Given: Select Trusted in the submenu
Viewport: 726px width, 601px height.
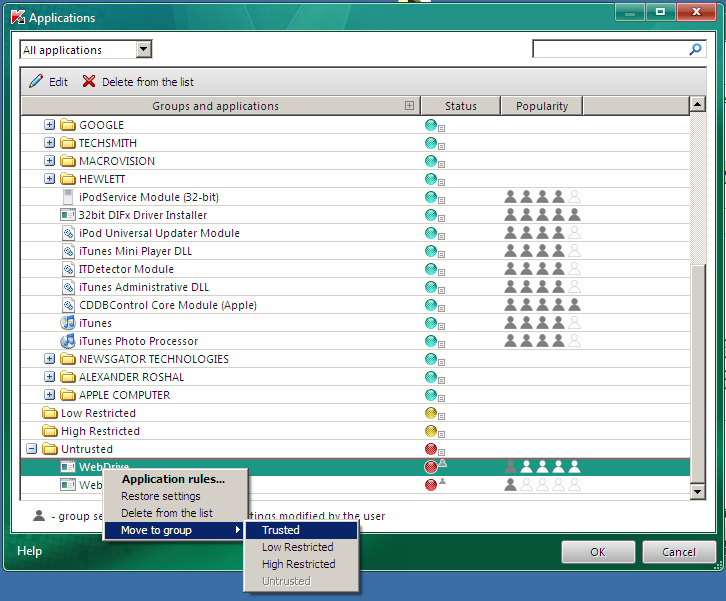Looking at the screenshot, I should pos(281,530).
